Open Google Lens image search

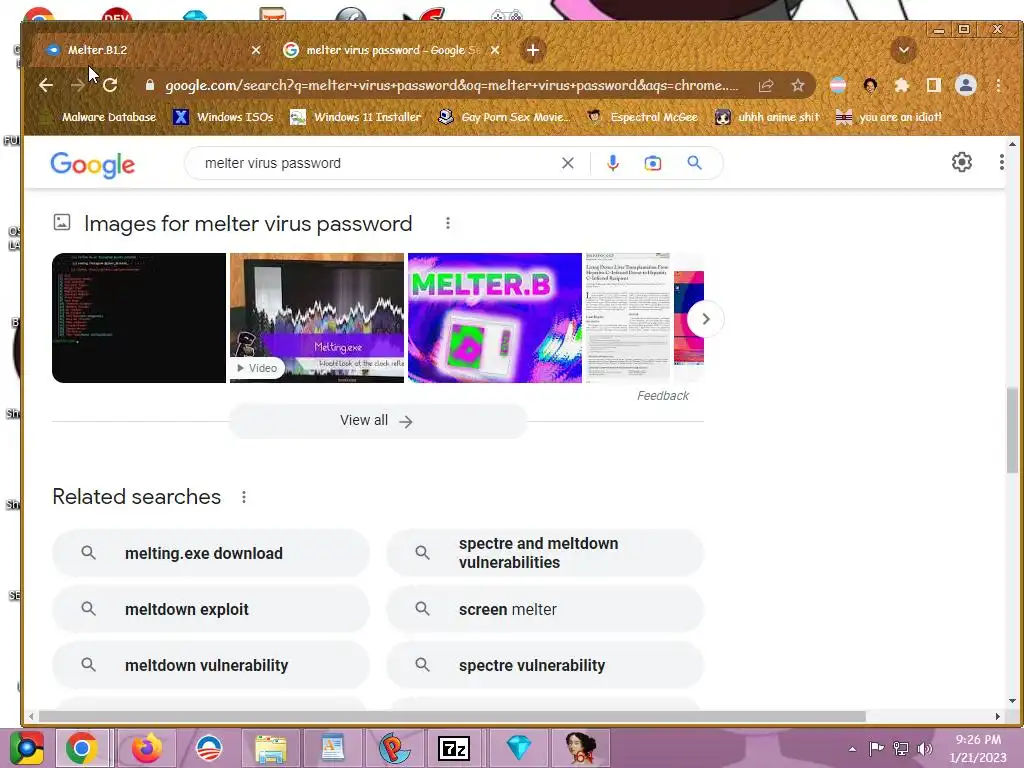coord(652,163)
